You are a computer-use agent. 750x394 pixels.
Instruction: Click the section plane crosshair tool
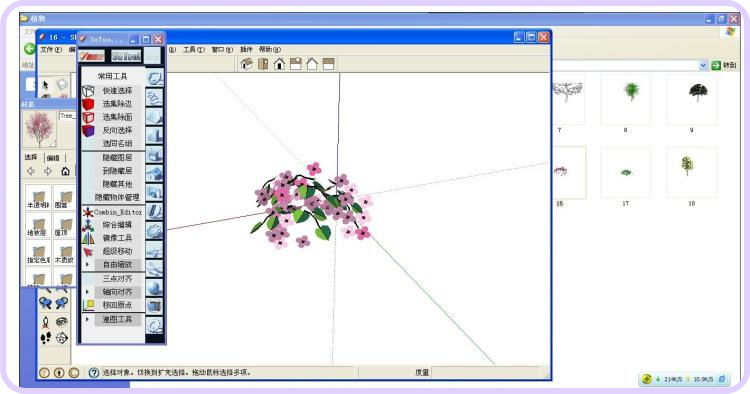pos(62,338)
